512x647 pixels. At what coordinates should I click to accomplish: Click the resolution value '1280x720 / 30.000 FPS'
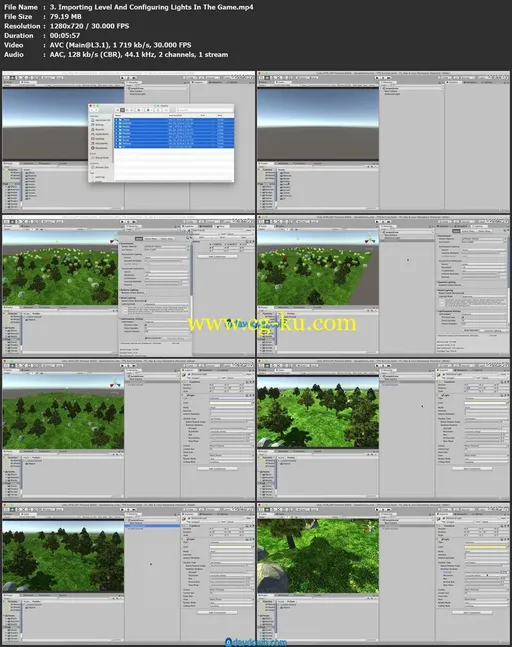click(x=90, y=26)
